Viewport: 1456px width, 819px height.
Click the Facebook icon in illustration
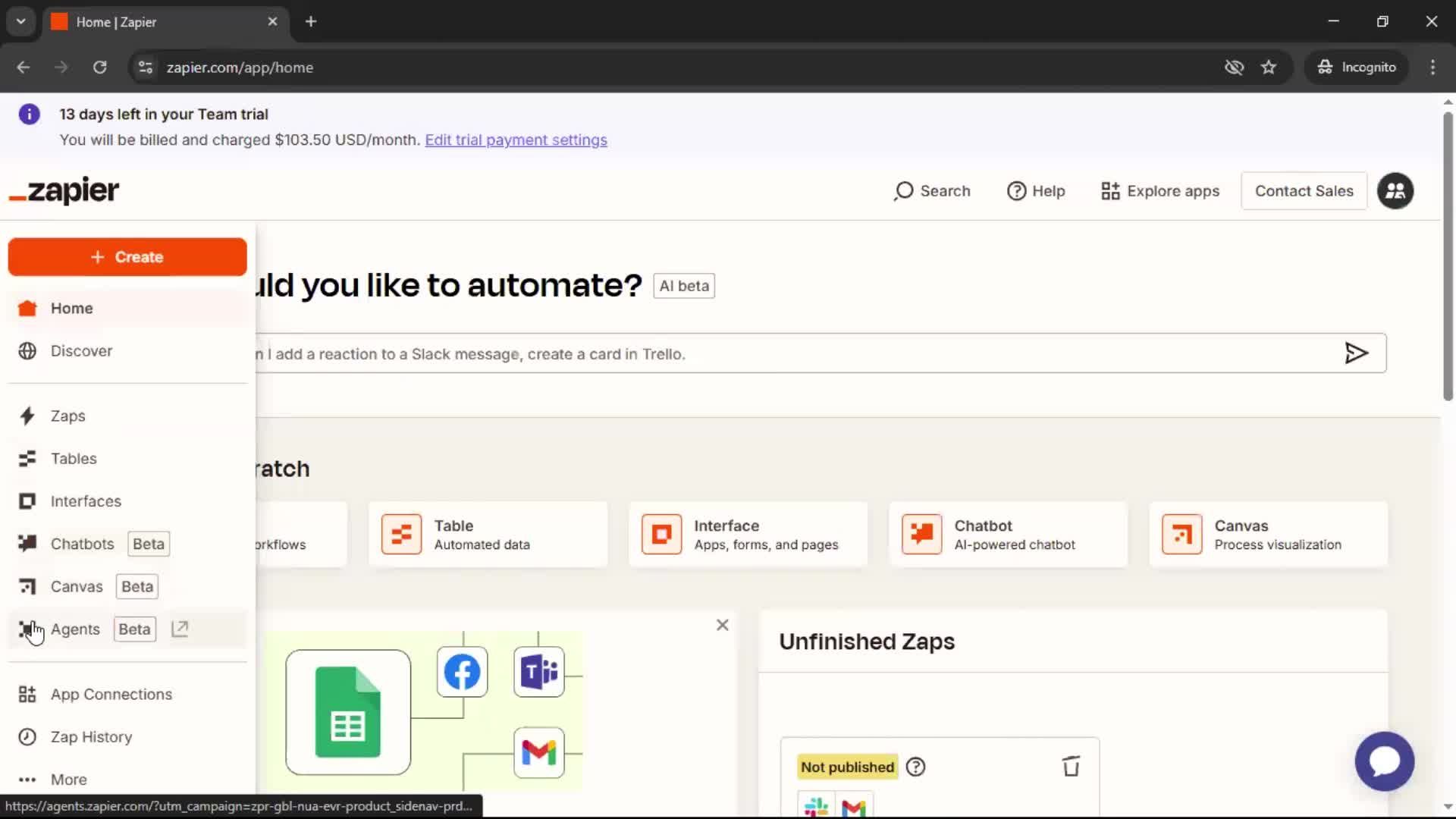[462, 672]
